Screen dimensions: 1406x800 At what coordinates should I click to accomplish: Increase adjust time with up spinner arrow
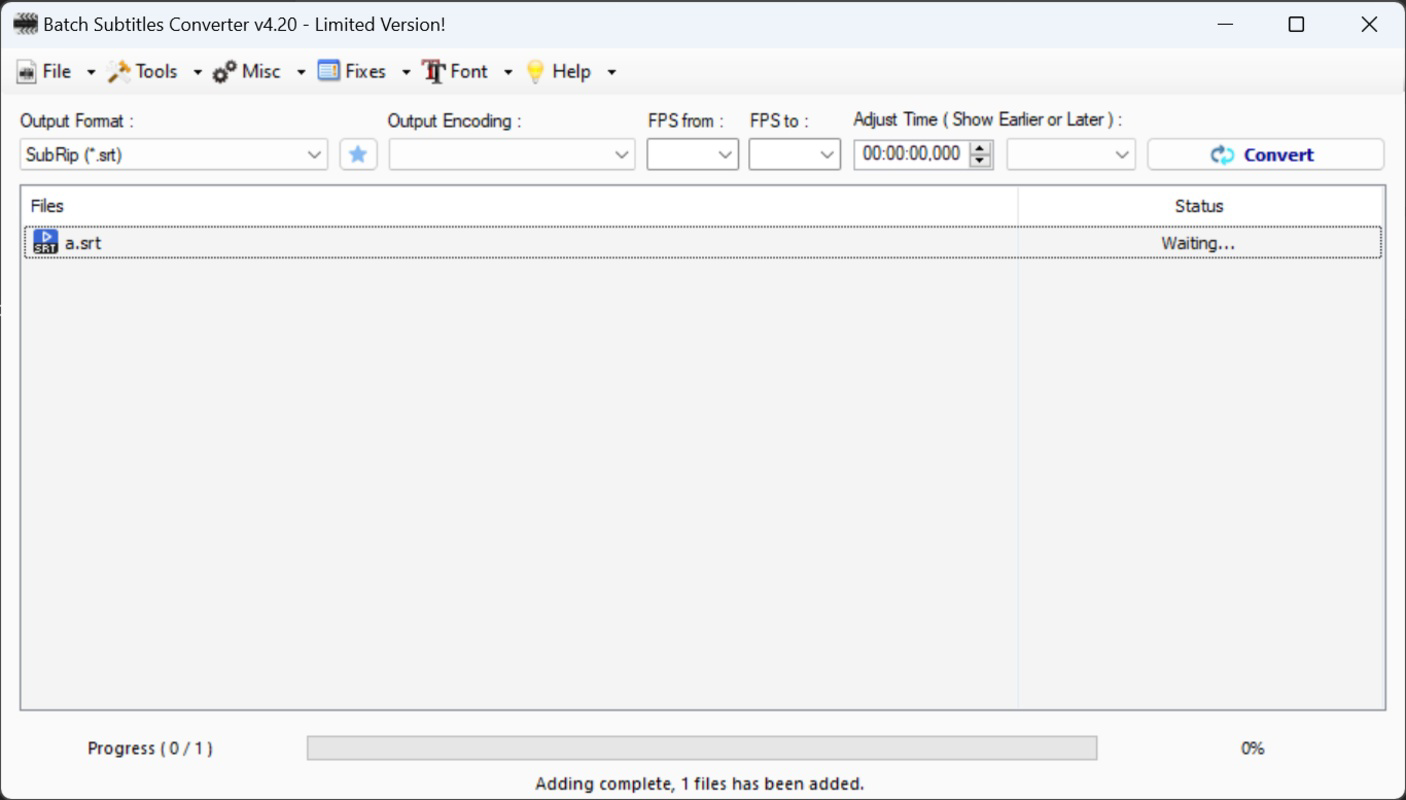click(981, 148)
